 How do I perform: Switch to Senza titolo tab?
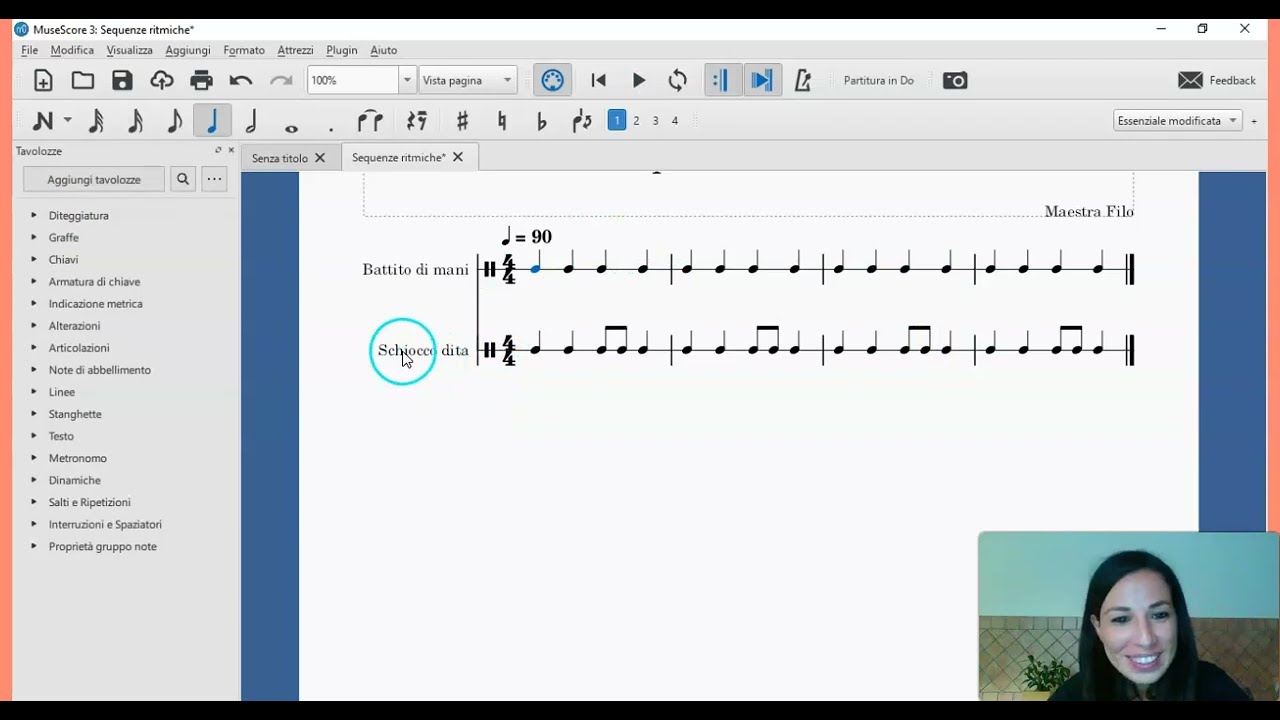coord(280,158)
